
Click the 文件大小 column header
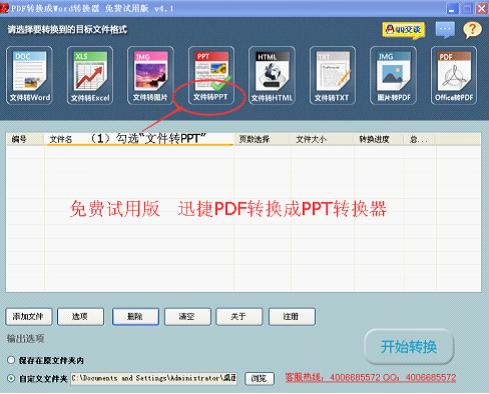322,139
